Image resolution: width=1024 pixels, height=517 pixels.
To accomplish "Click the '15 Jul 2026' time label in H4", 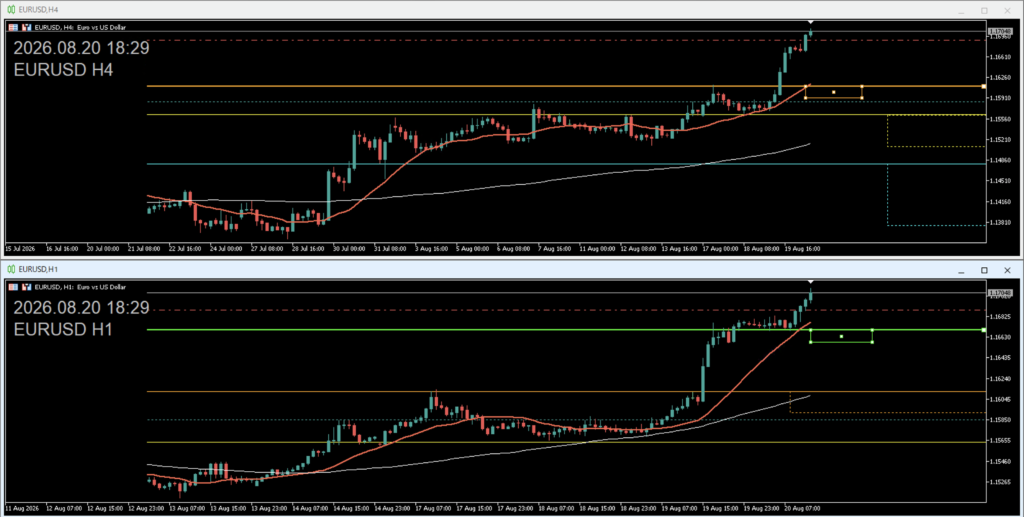I will pyautogui.click(x=20, y=249).
